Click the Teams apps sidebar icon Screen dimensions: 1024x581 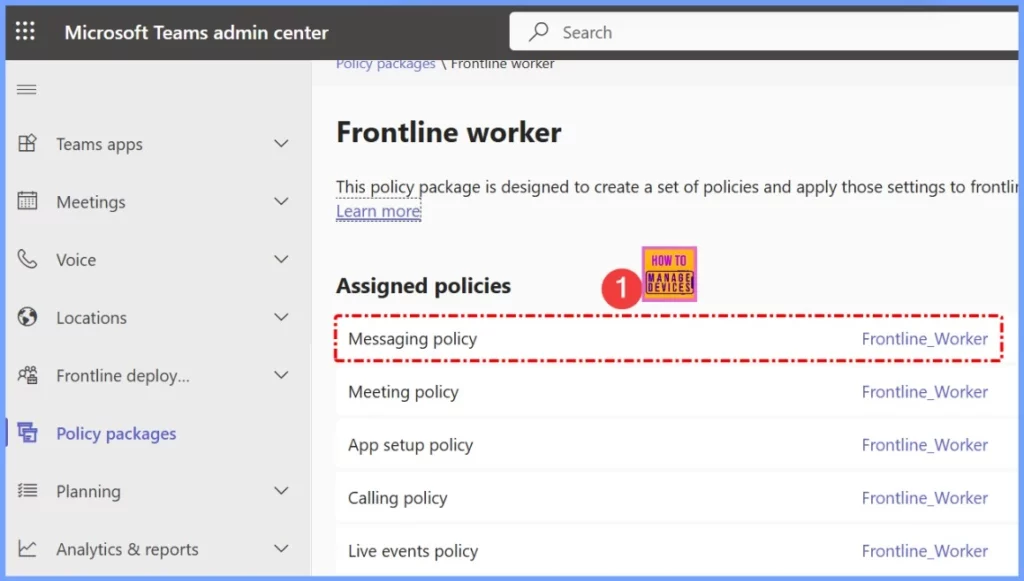tap(27, 143)
